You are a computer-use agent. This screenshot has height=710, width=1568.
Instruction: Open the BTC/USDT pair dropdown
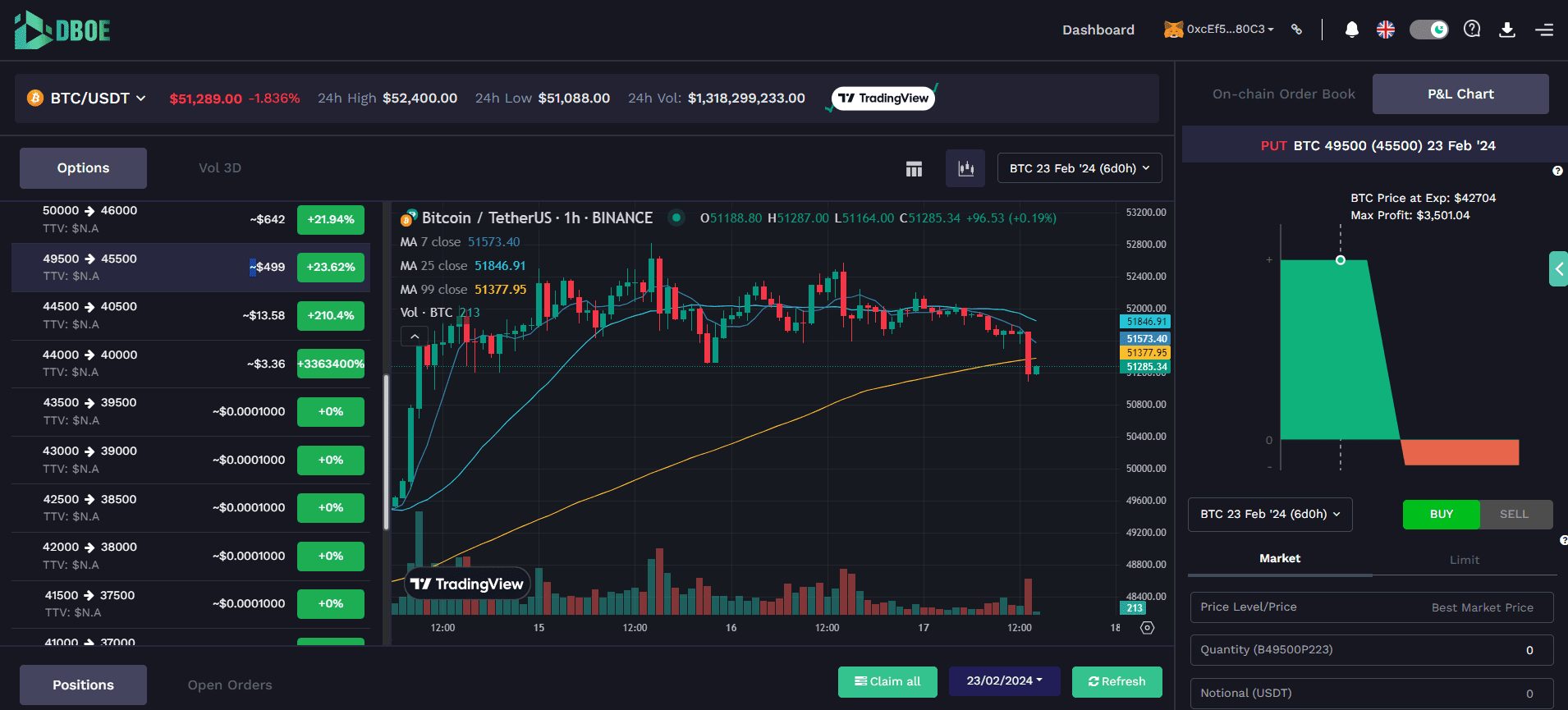(x=88, y=98)
